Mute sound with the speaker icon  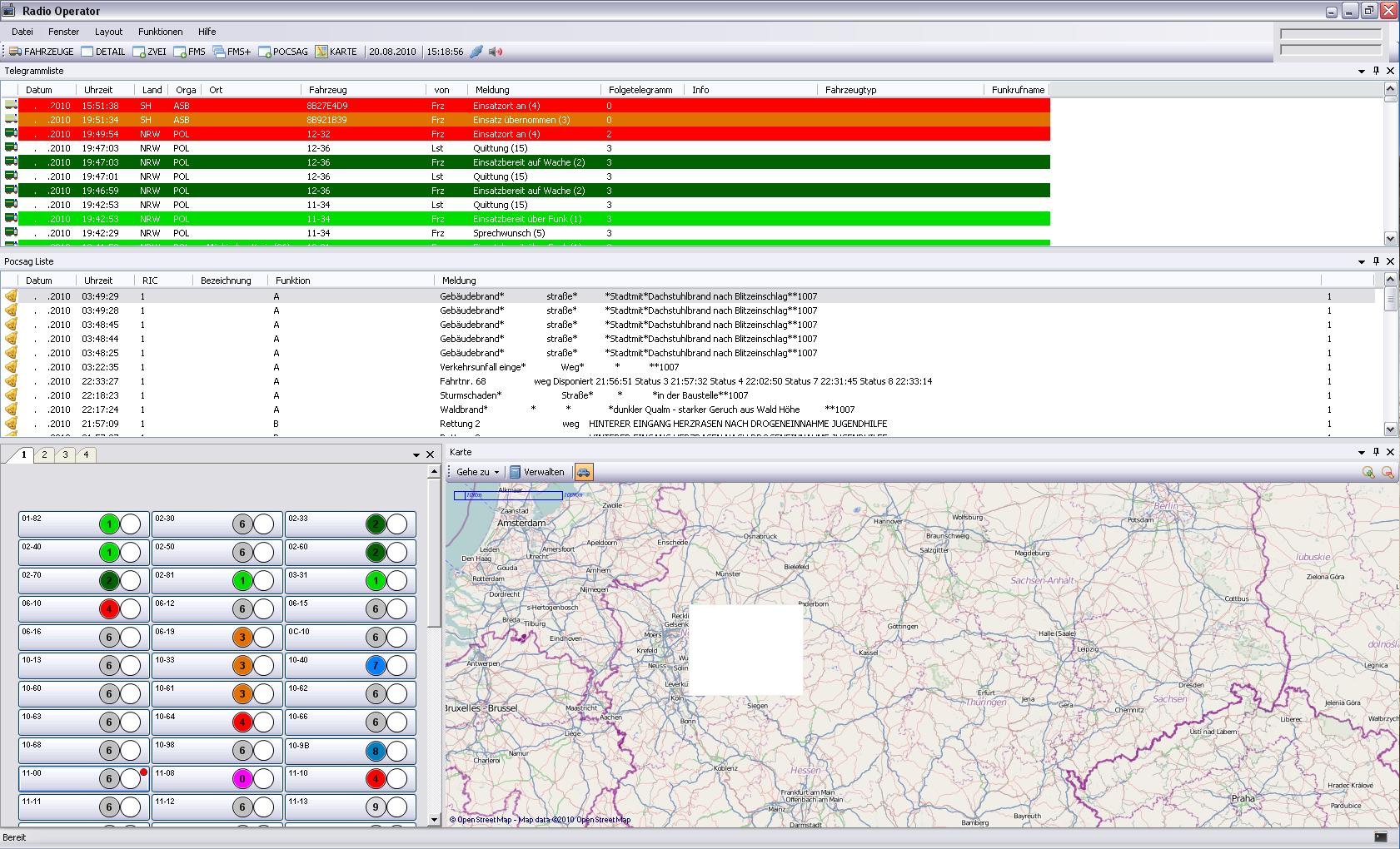point(496,52)
